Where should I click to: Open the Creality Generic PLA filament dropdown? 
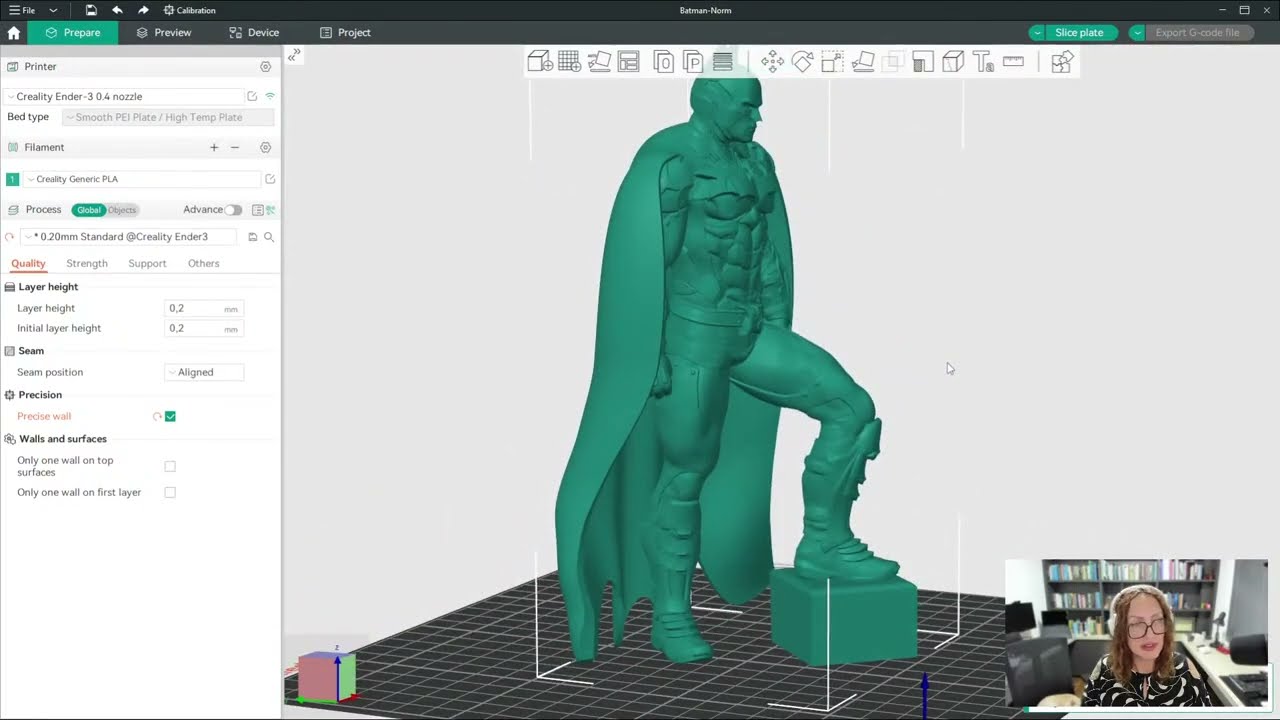tap(142, 179)
